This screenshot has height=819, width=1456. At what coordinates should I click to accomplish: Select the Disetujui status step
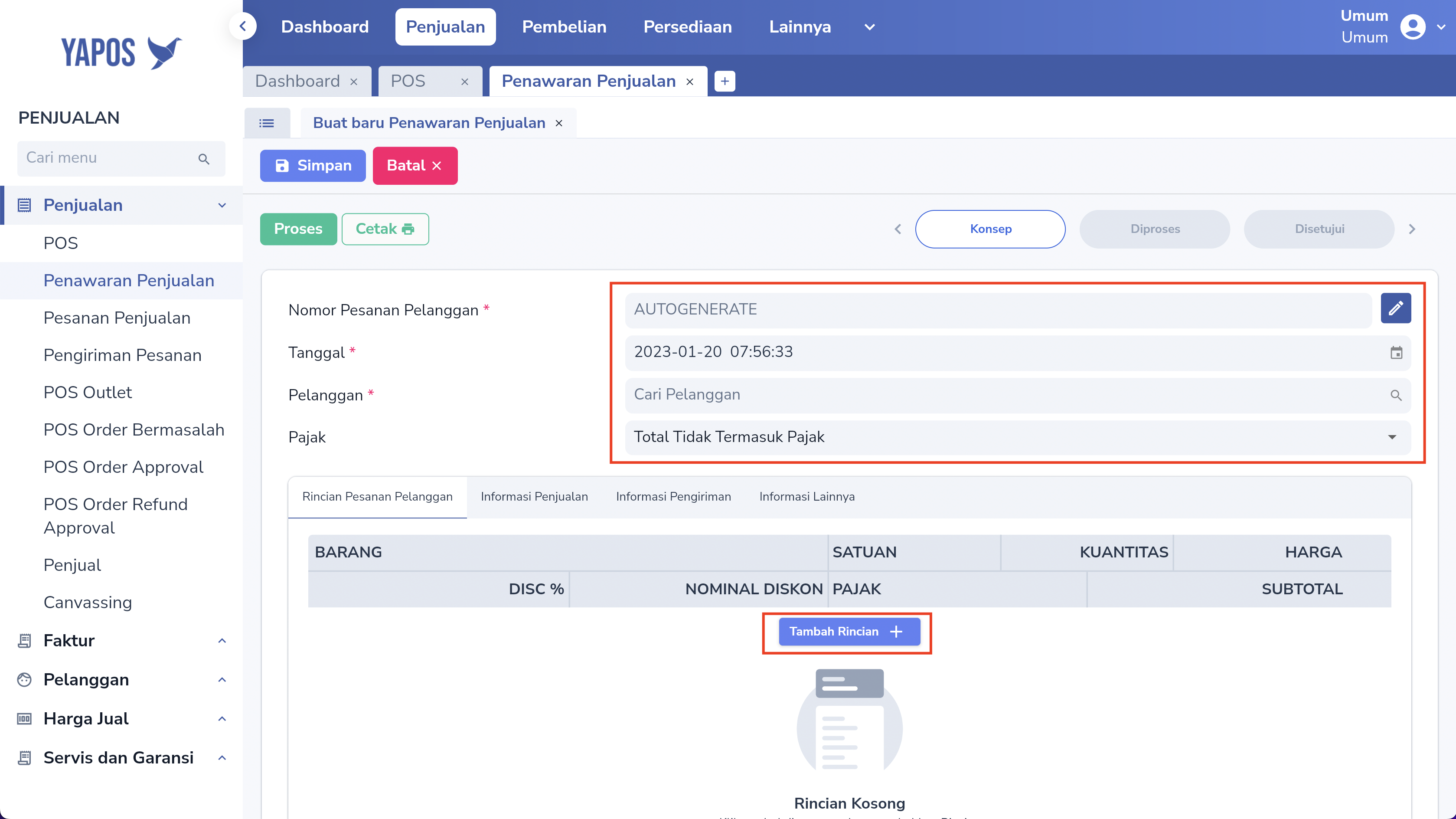pos(1319,229)
